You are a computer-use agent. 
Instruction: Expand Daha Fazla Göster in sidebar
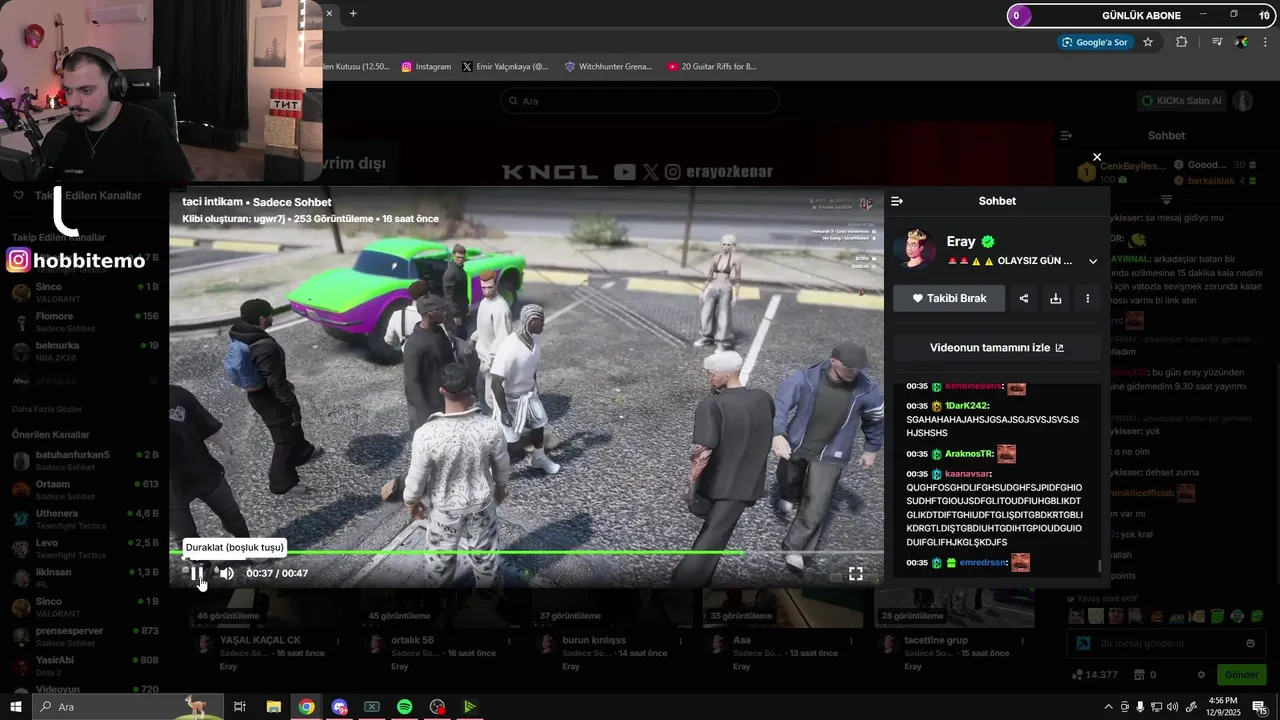[x=47, y=409]
